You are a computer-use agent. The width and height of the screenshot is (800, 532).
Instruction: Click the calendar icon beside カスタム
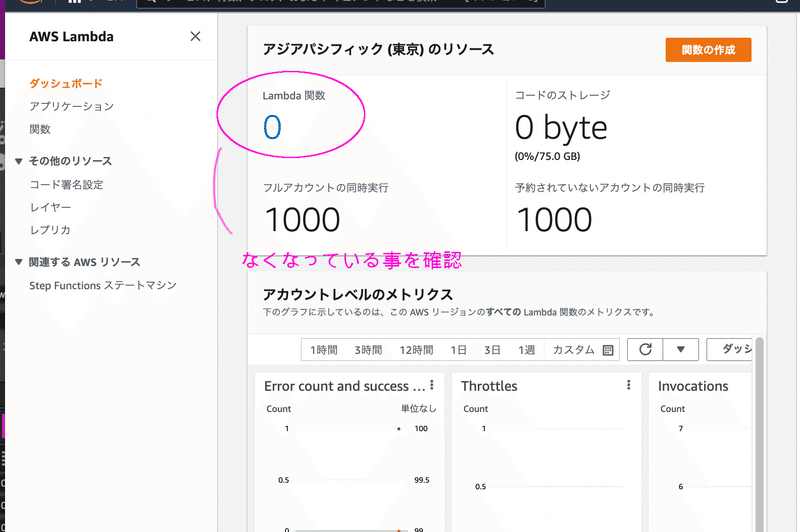click(x=608, y=350)
